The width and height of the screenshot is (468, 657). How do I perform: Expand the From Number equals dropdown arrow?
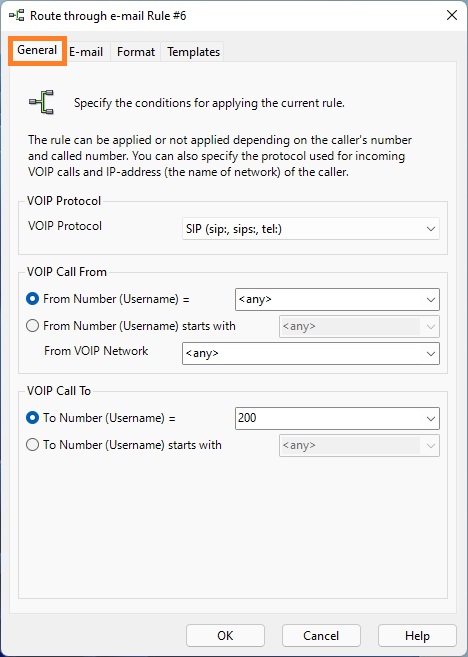[431, 300]
